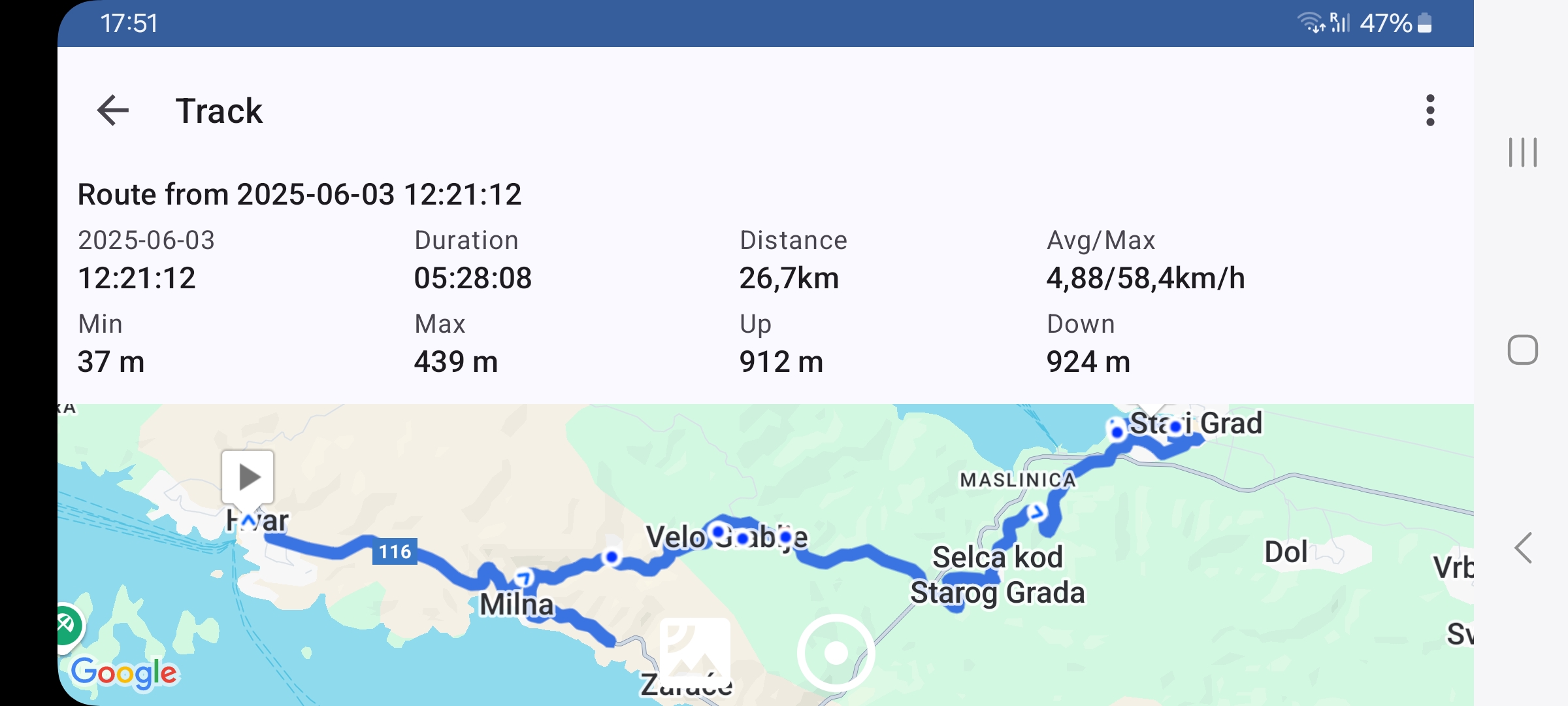This screenshot has height=706, width=1568.
Task: Tap the circular my-location button
Action: (x=836, y=652)
